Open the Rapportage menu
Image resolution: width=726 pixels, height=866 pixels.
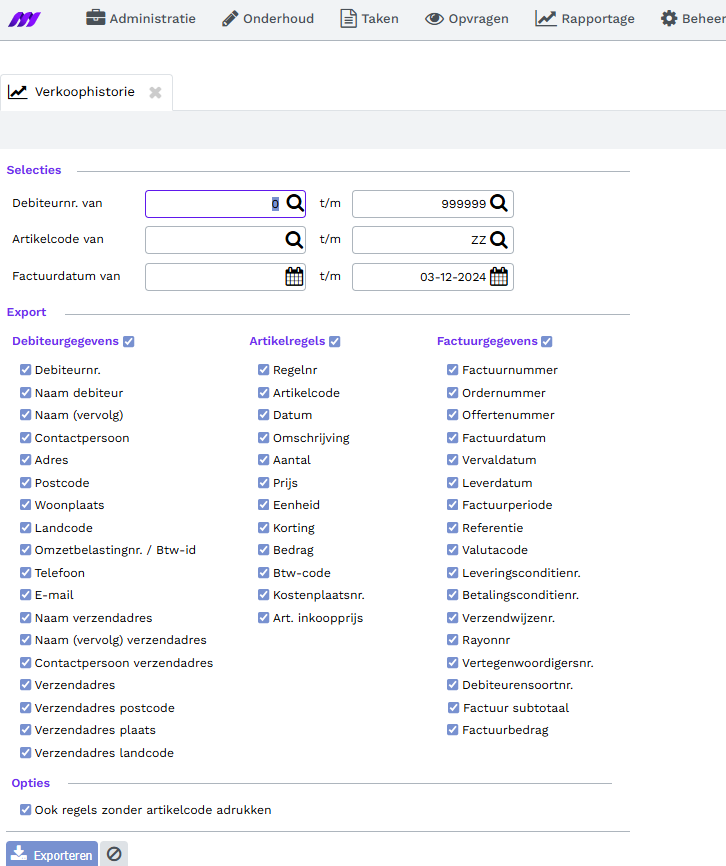[x=585, y=19]
